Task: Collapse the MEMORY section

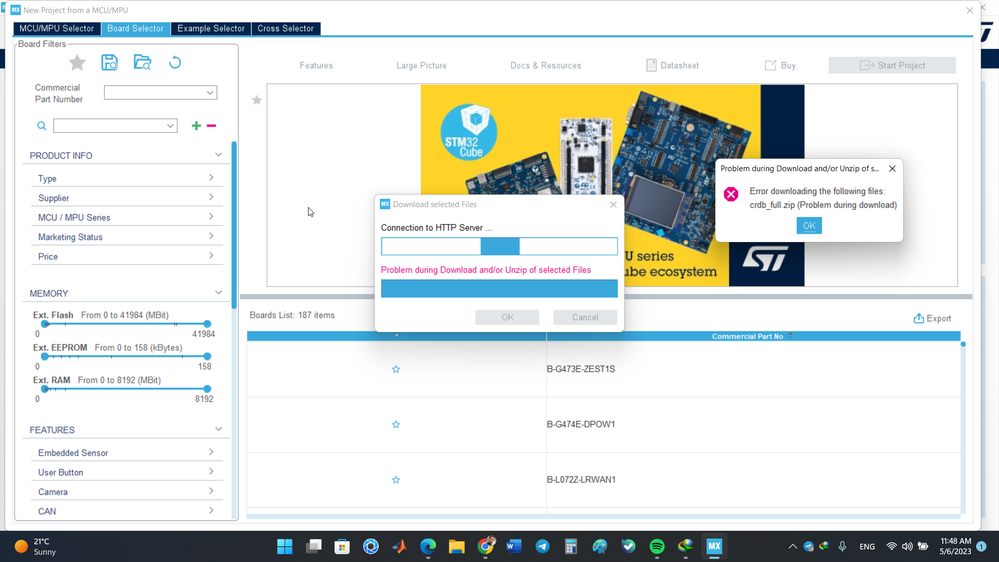Action: tap(218, 292)
